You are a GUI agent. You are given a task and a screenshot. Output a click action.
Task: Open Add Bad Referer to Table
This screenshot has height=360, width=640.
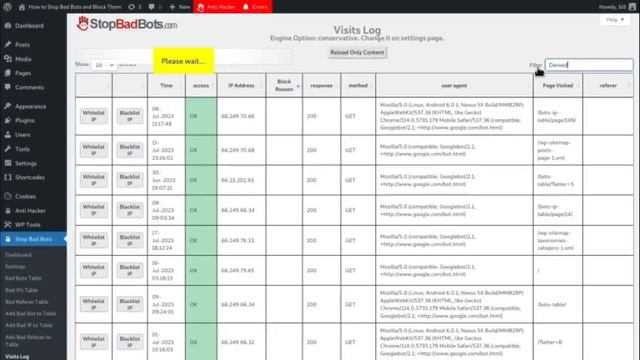pos(28,341)
